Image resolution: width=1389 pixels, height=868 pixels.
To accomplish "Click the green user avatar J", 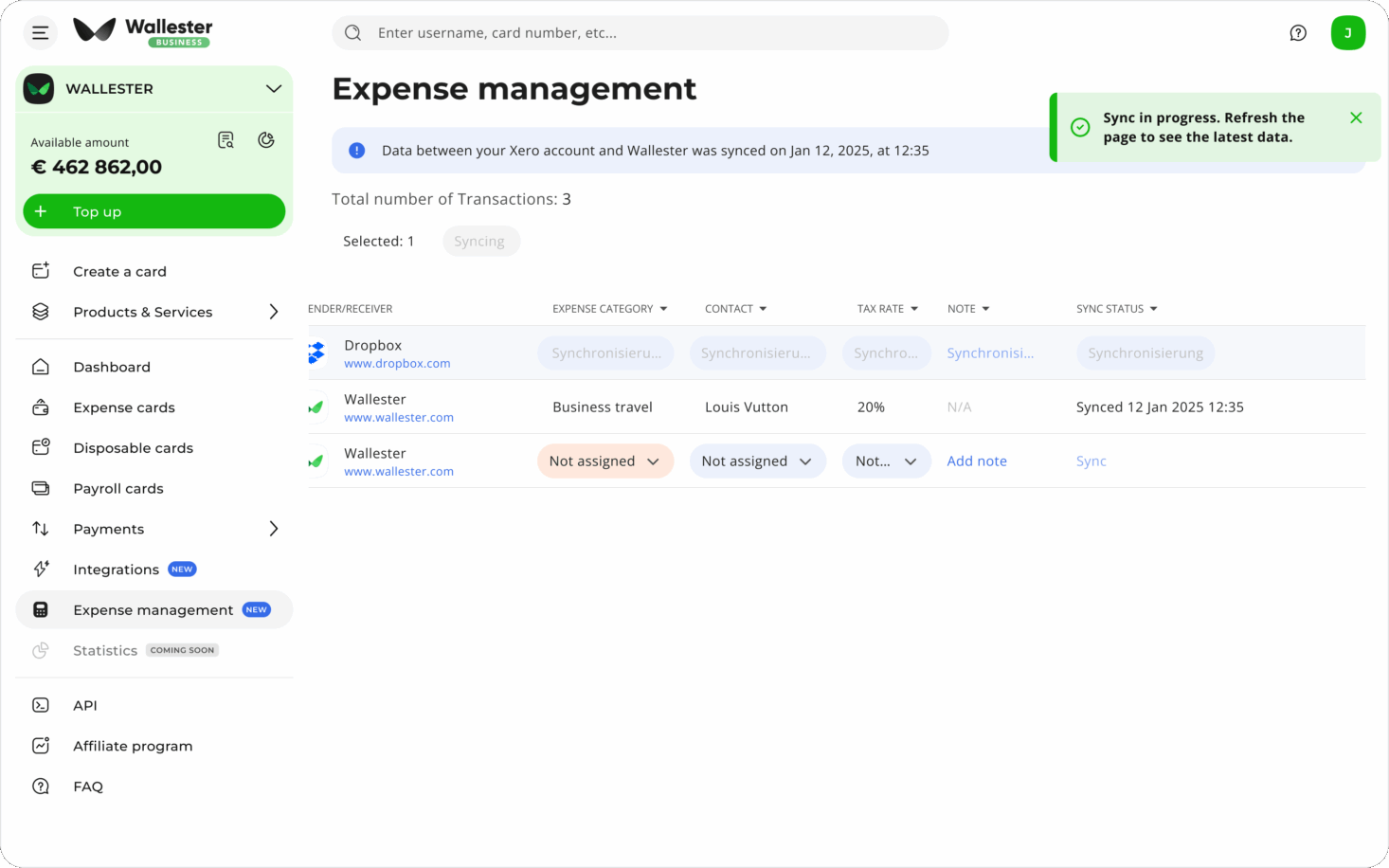I will tap(1347, 33).
